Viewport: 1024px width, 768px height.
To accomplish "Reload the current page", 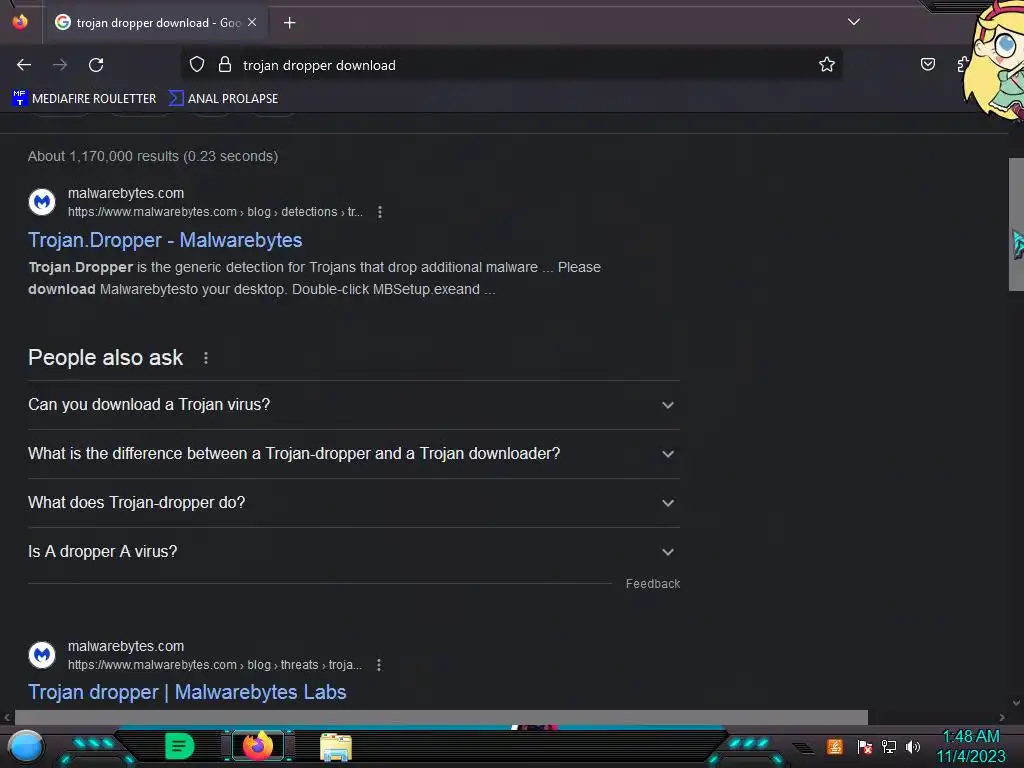I will 96,65.
